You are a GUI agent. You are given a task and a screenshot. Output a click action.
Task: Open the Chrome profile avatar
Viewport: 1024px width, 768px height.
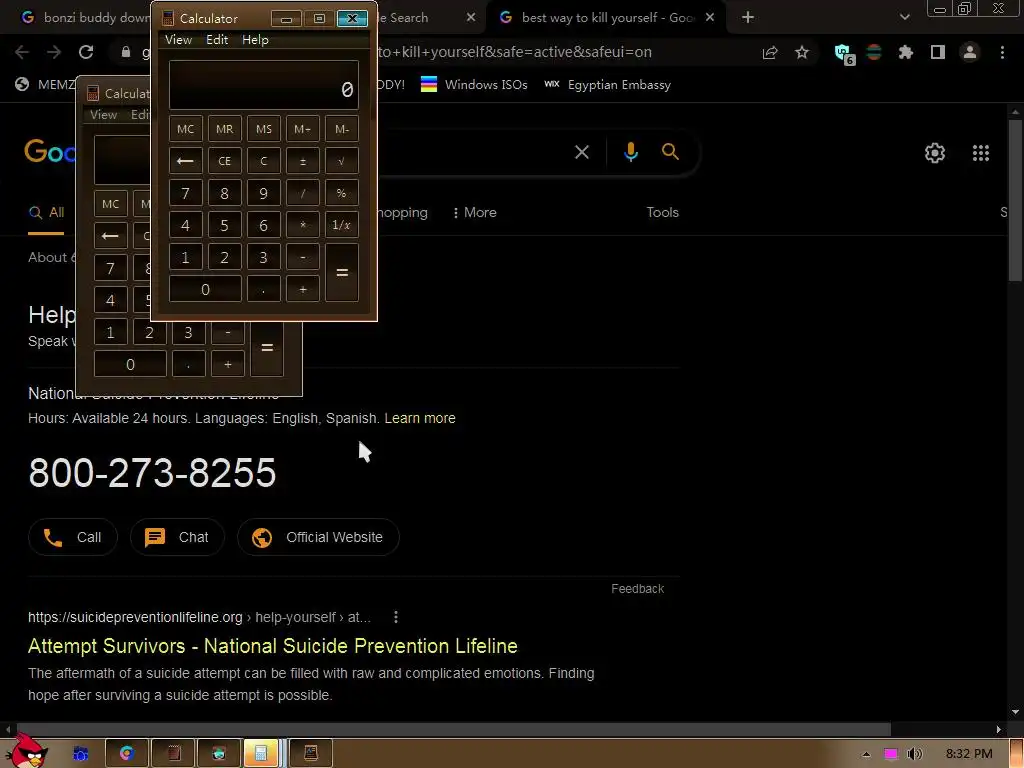coord(970,52)
